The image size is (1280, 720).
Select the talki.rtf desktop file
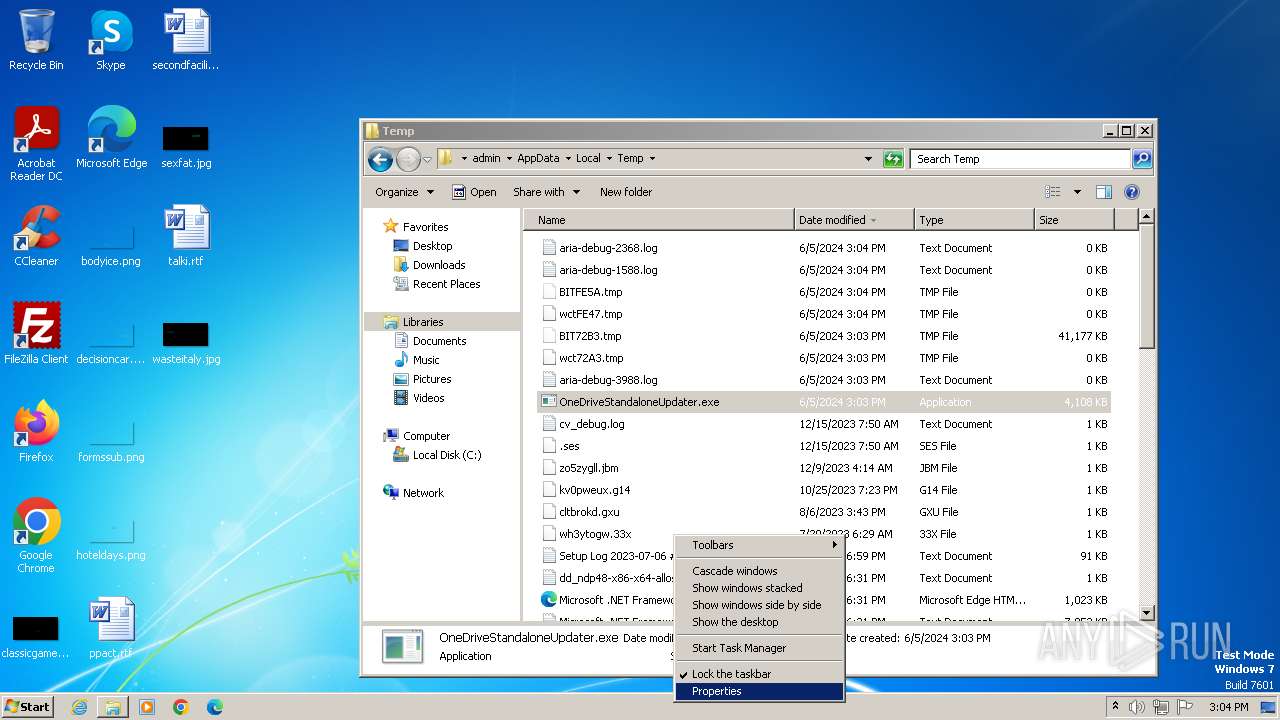185,235
